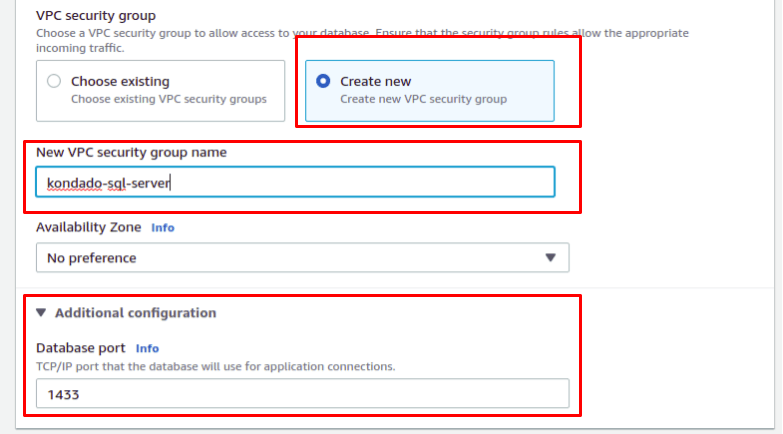Toggle the Additional configuration section header
Image resolution: width=783 pixels, height=434 pixels.
pos(135,313)
